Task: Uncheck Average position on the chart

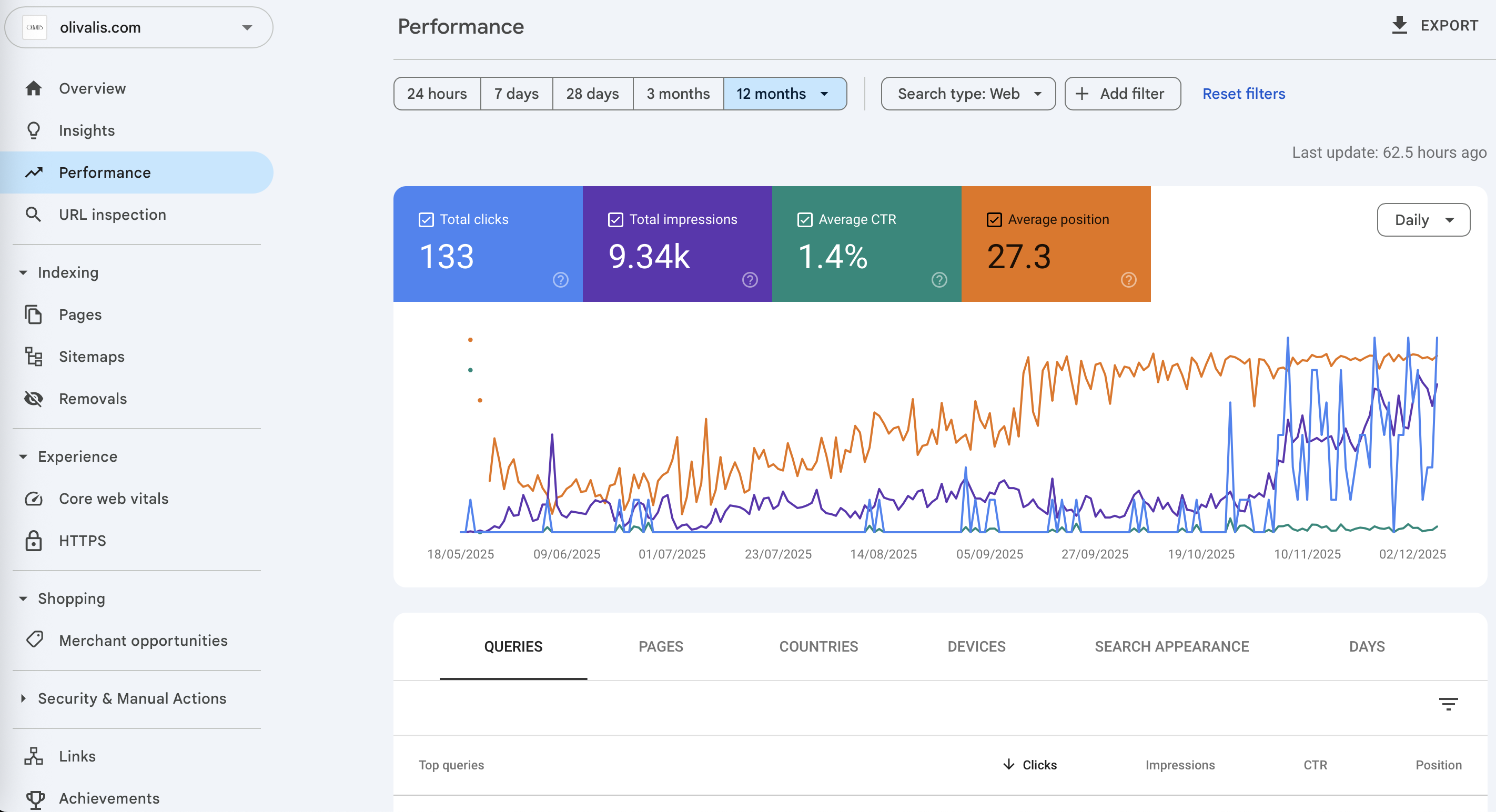Action: pyautogui.click(x=994, y=219)
